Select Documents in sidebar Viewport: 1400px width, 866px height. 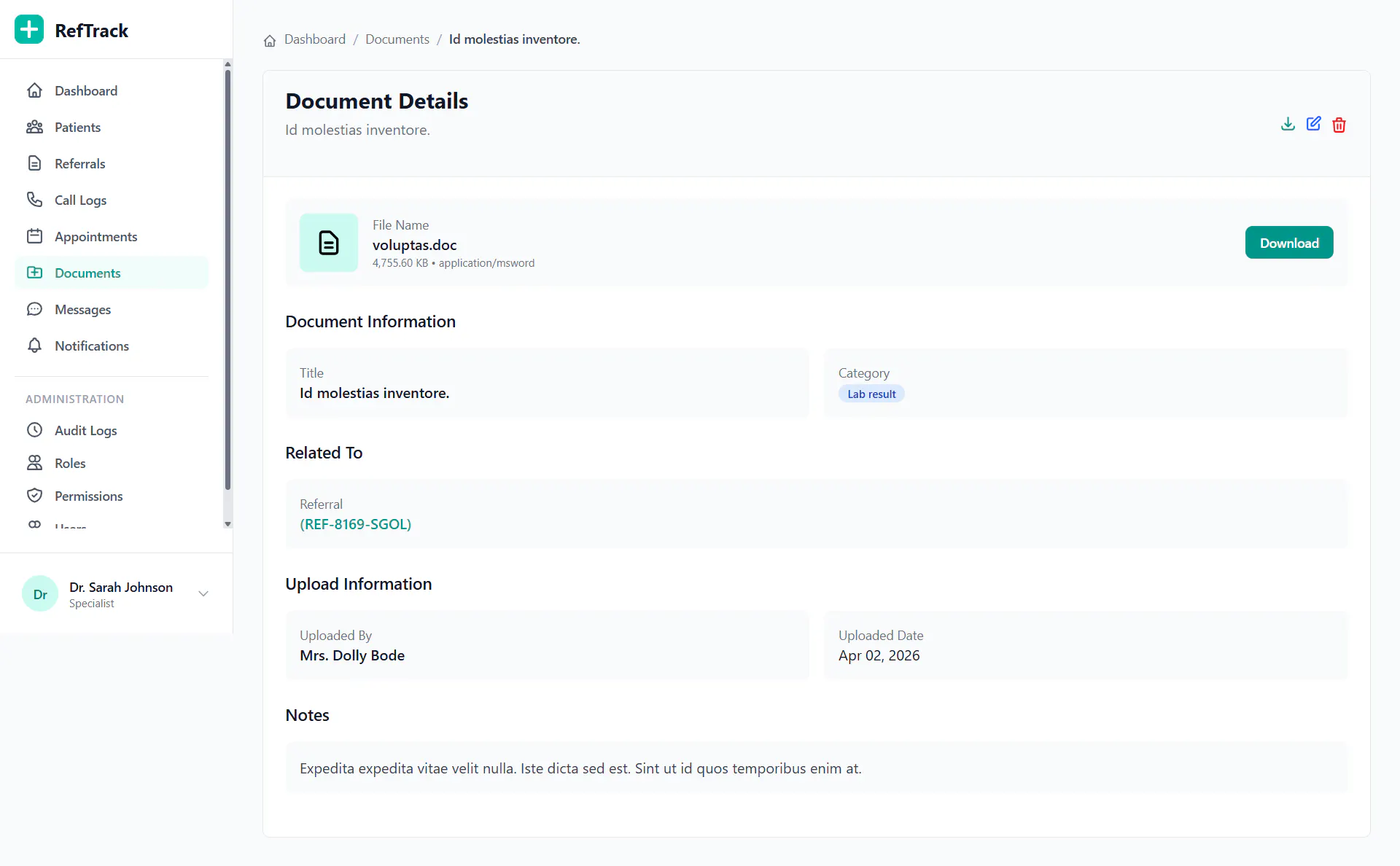pos(112,273)
